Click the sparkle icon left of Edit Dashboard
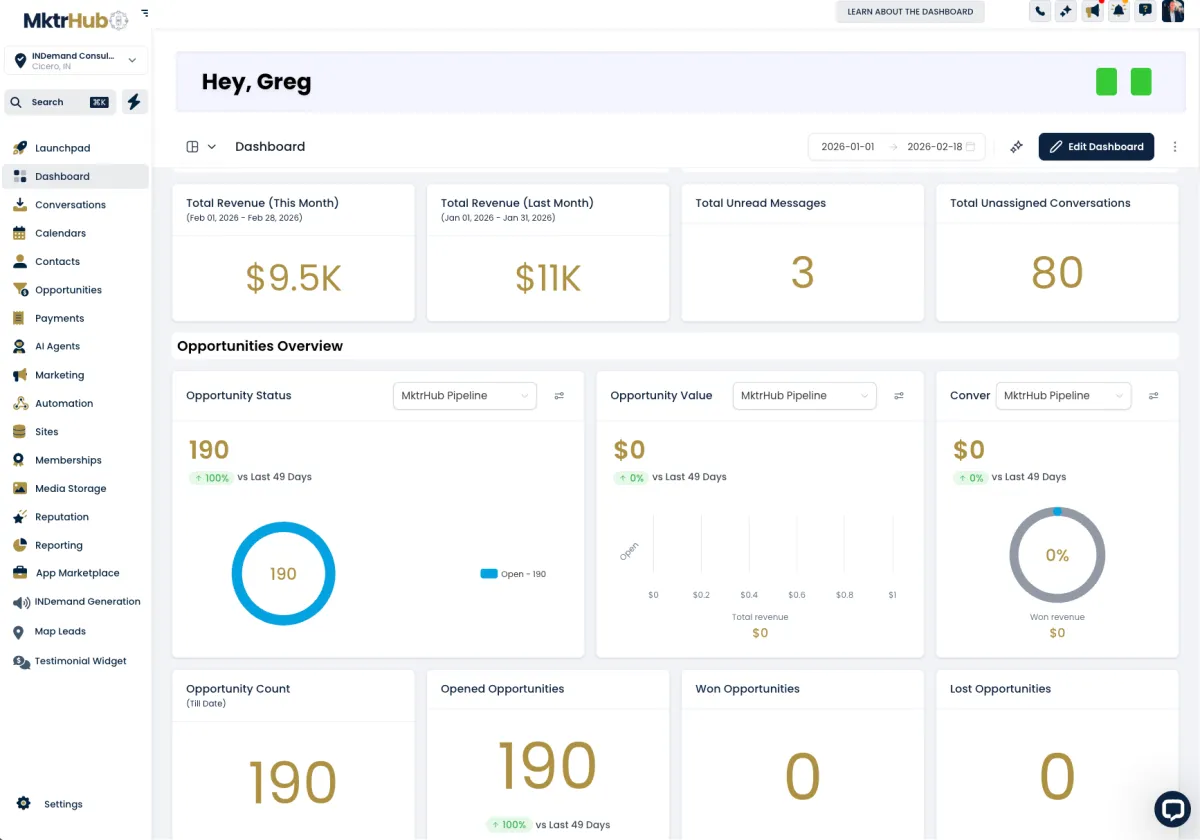The height and width of the screenshot is (840, 1200). coord(1016,147)
